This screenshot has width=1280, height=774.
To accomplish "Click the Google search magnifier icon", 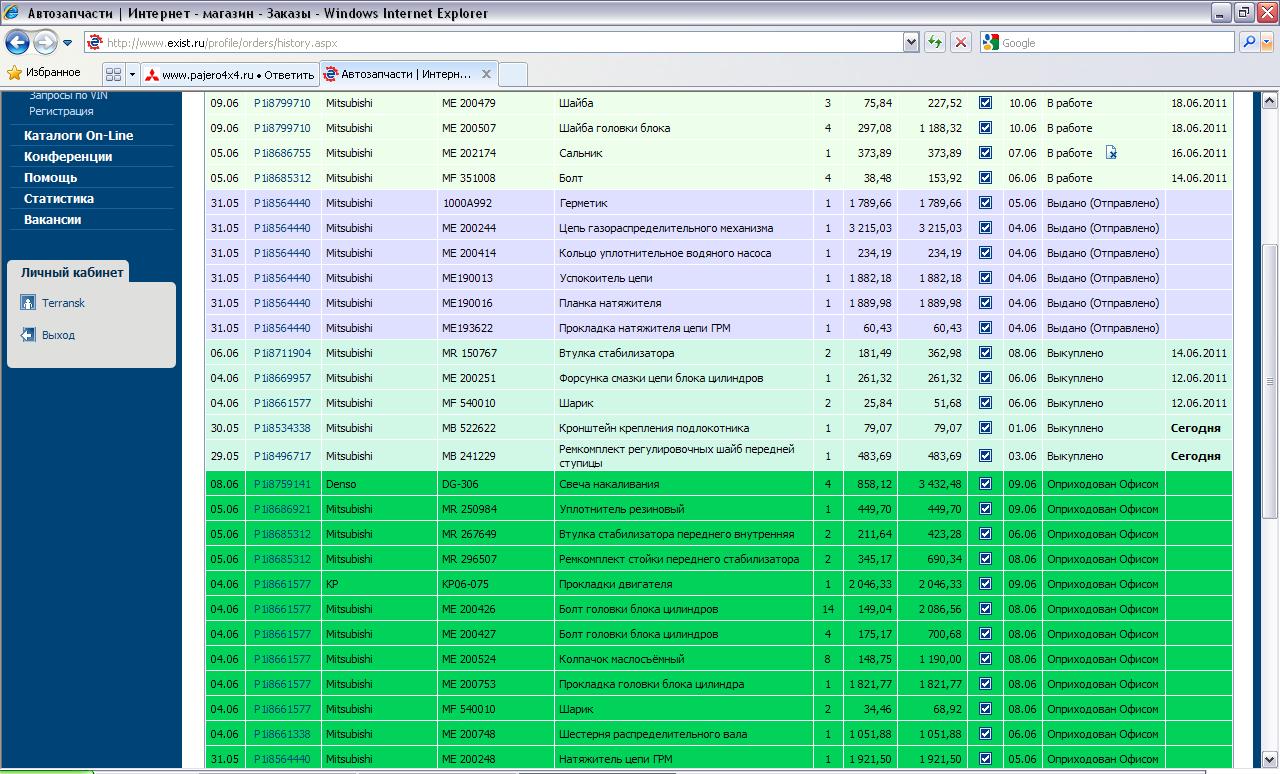I will (x=1248, y=42).
